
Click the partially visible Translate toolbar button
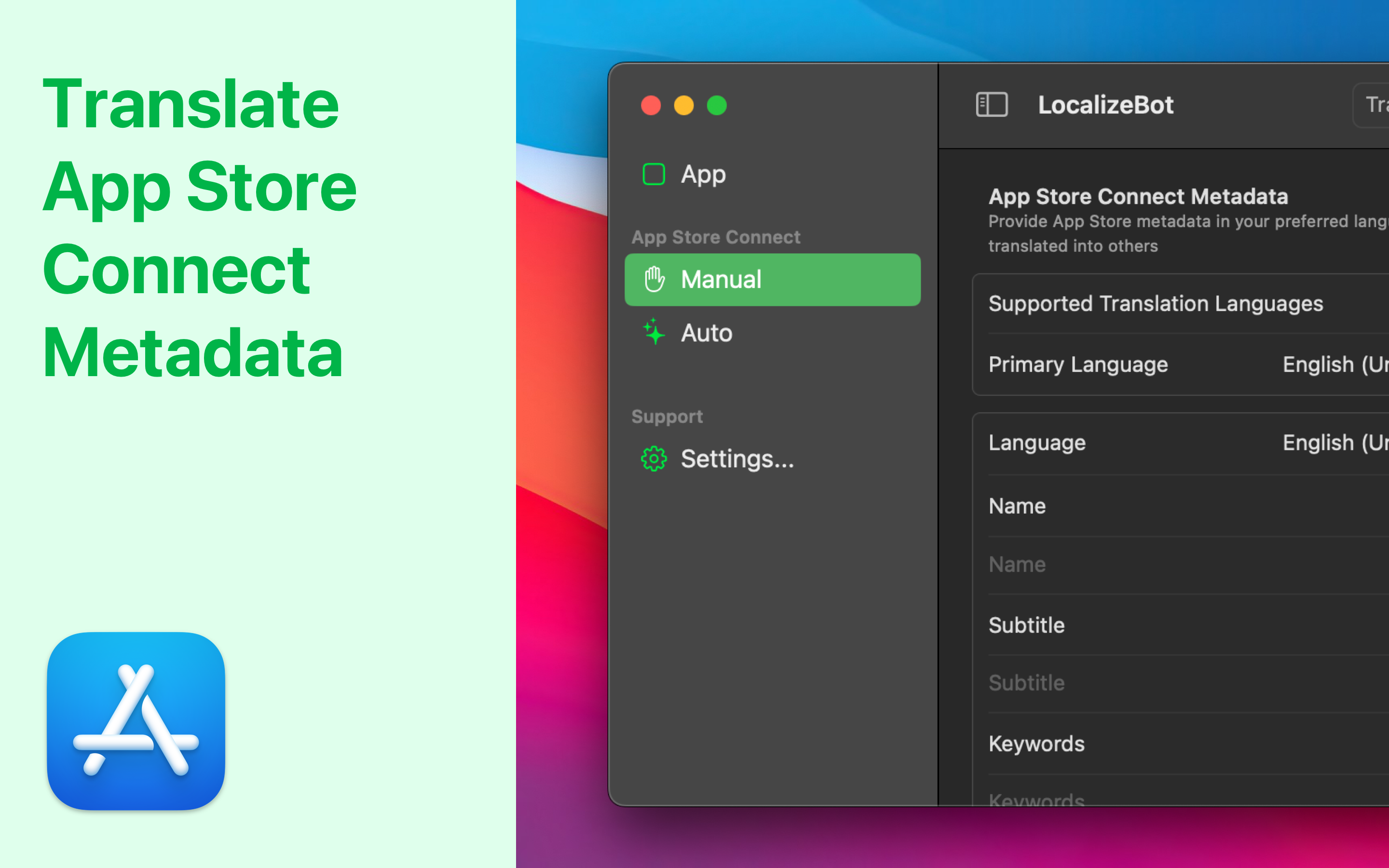pyautogui.click(x=1372, y=105)
